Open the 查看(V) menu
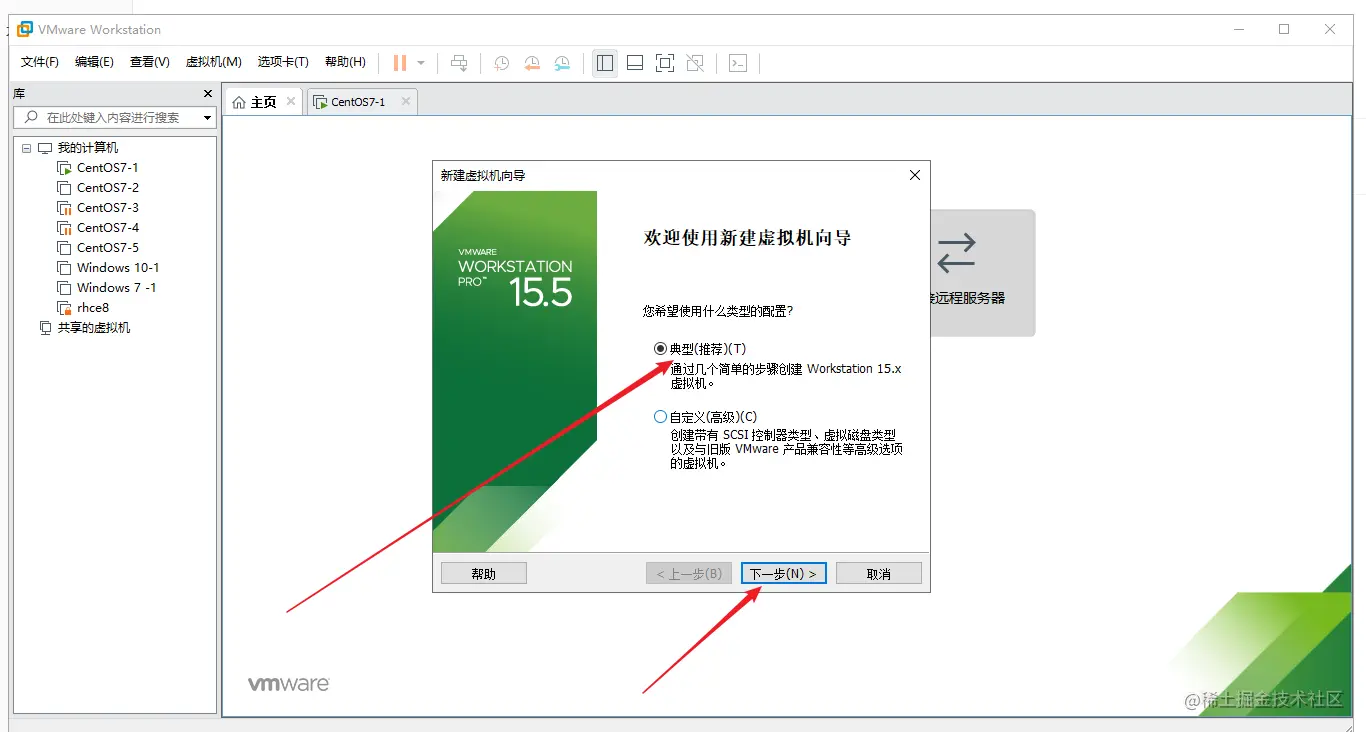 point(150,62)
